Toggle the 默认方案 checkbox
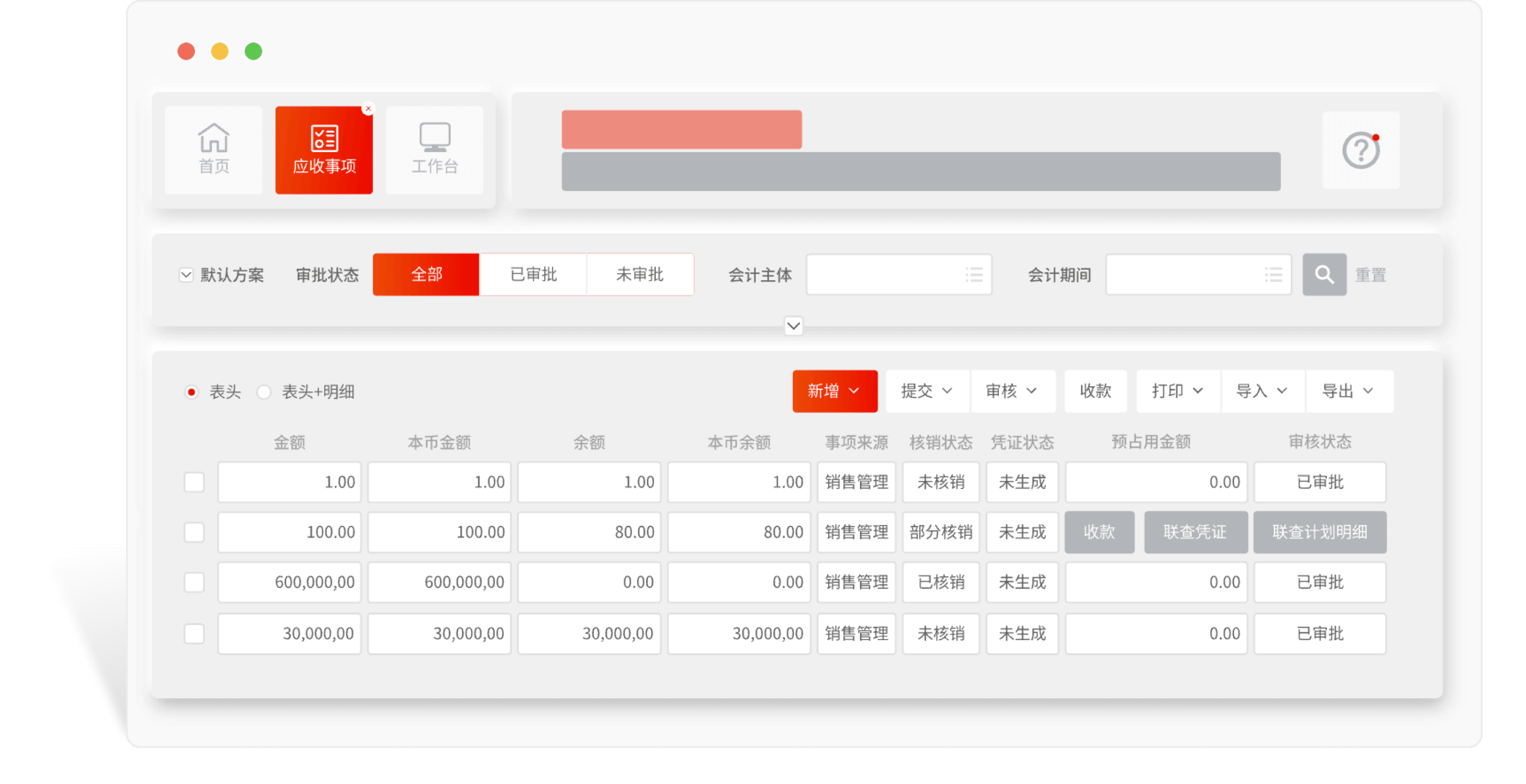The height and width of the screenshot is (784, 1526). click(185, 274)
